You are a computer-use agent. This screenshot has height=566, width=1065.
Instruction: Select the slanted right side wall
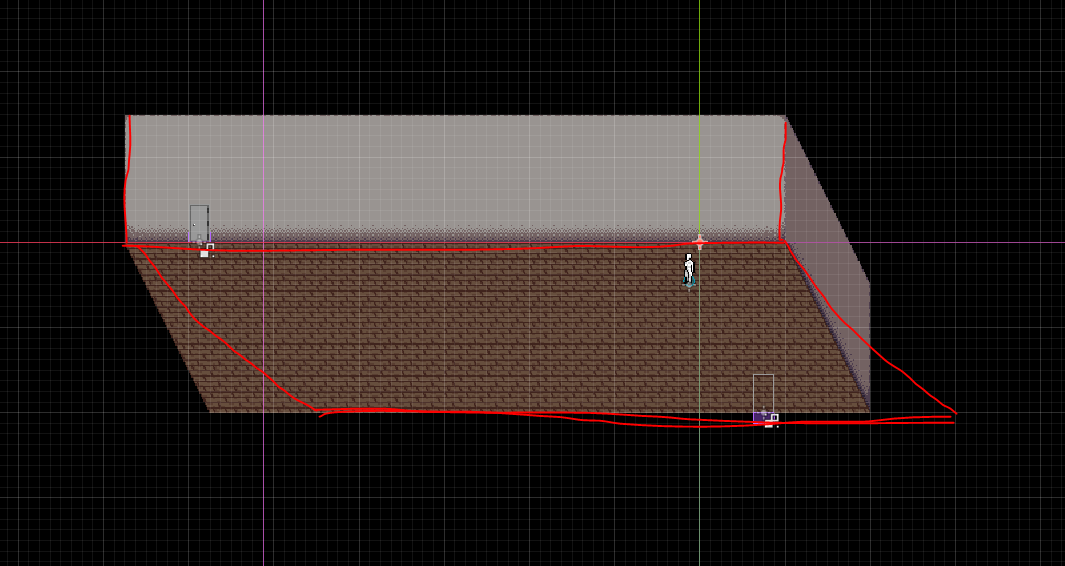(827, 262)
